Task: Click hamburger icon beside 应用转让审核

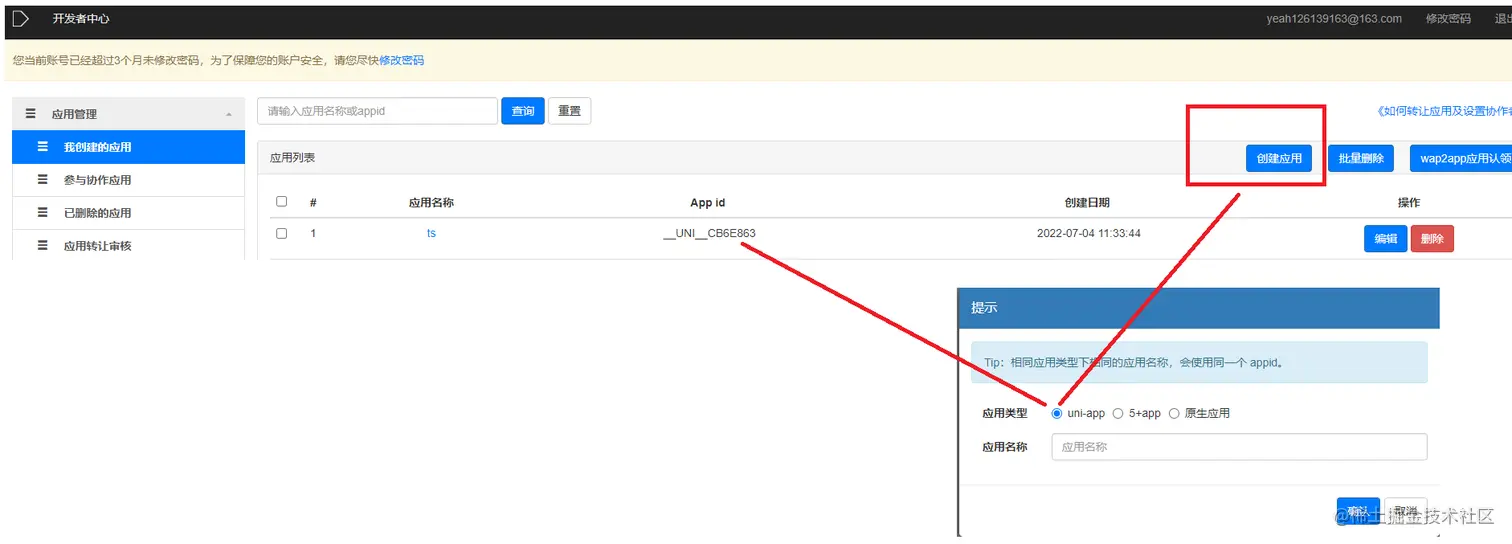Action: pos(42,245)
